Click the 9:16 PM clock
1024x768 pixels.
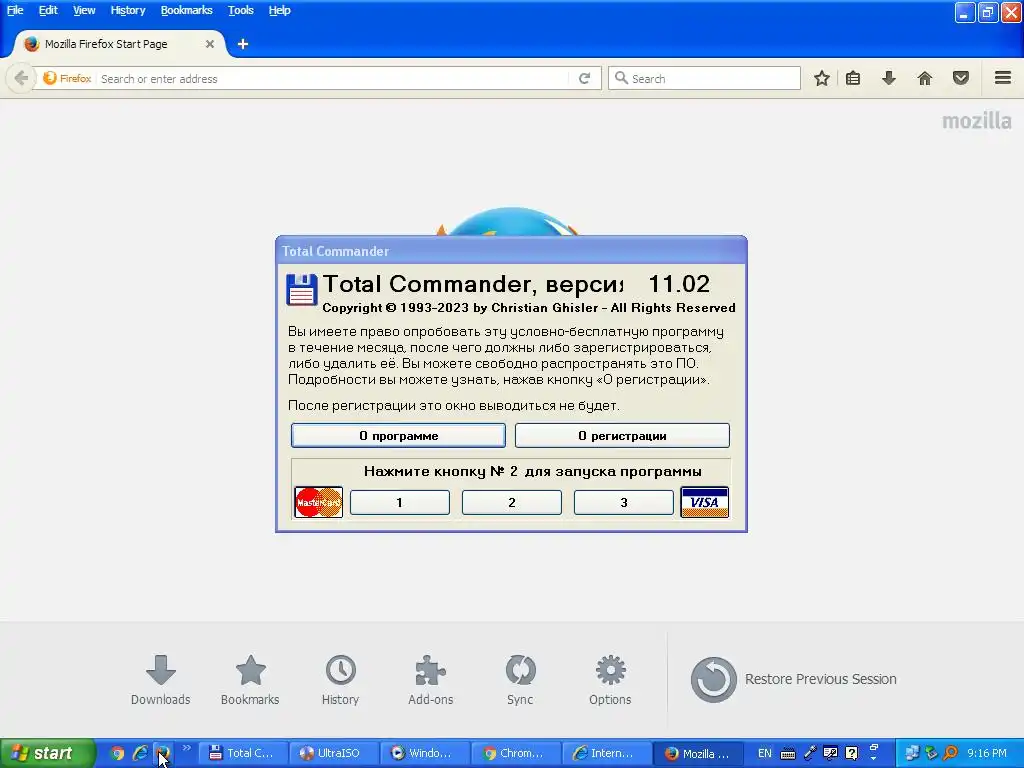987,753
